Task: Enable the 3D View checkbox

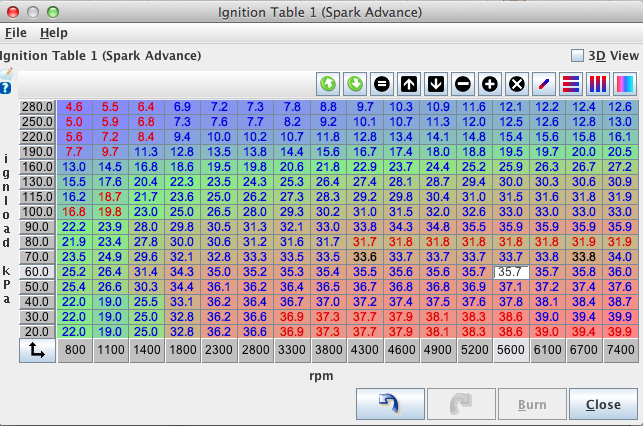Action: 577,56
